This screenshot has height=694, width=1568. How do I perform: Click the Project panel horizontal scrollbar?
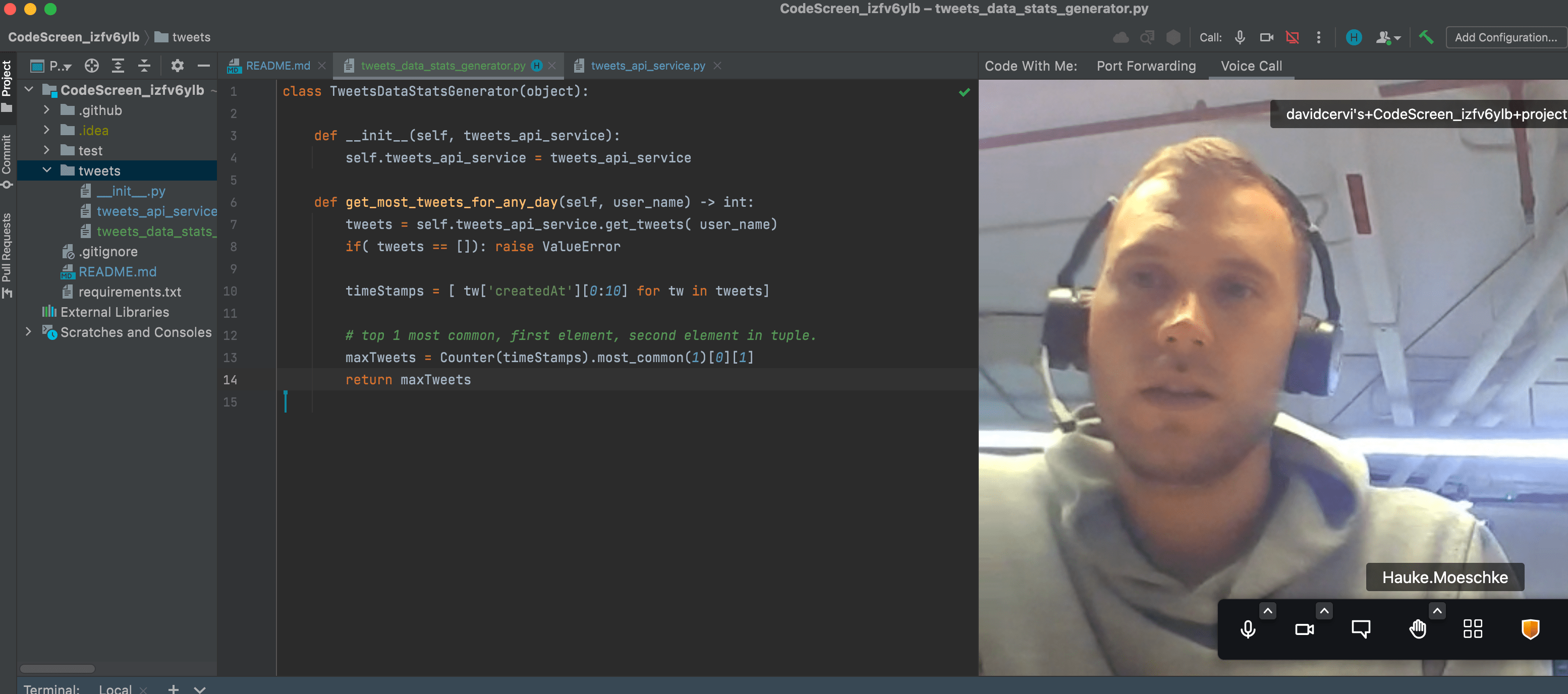pos(58,668)
